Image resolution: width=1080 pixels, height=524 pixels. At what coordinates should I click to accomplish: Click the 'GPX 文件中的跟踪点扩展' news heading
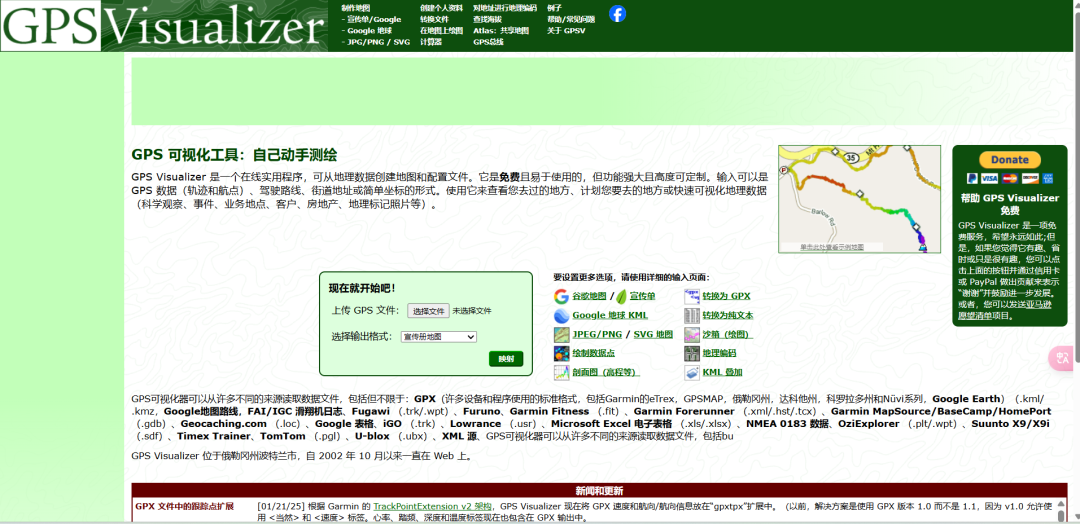coord(184,507)
